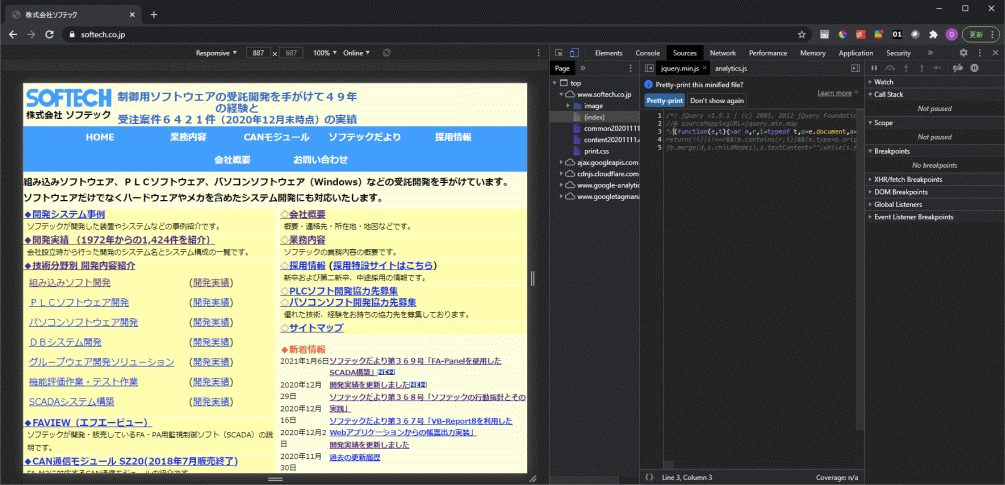Open print.css in the file tree
Image resolution: width=1005 pixels, height=485 pixels.
pos(596,151)
